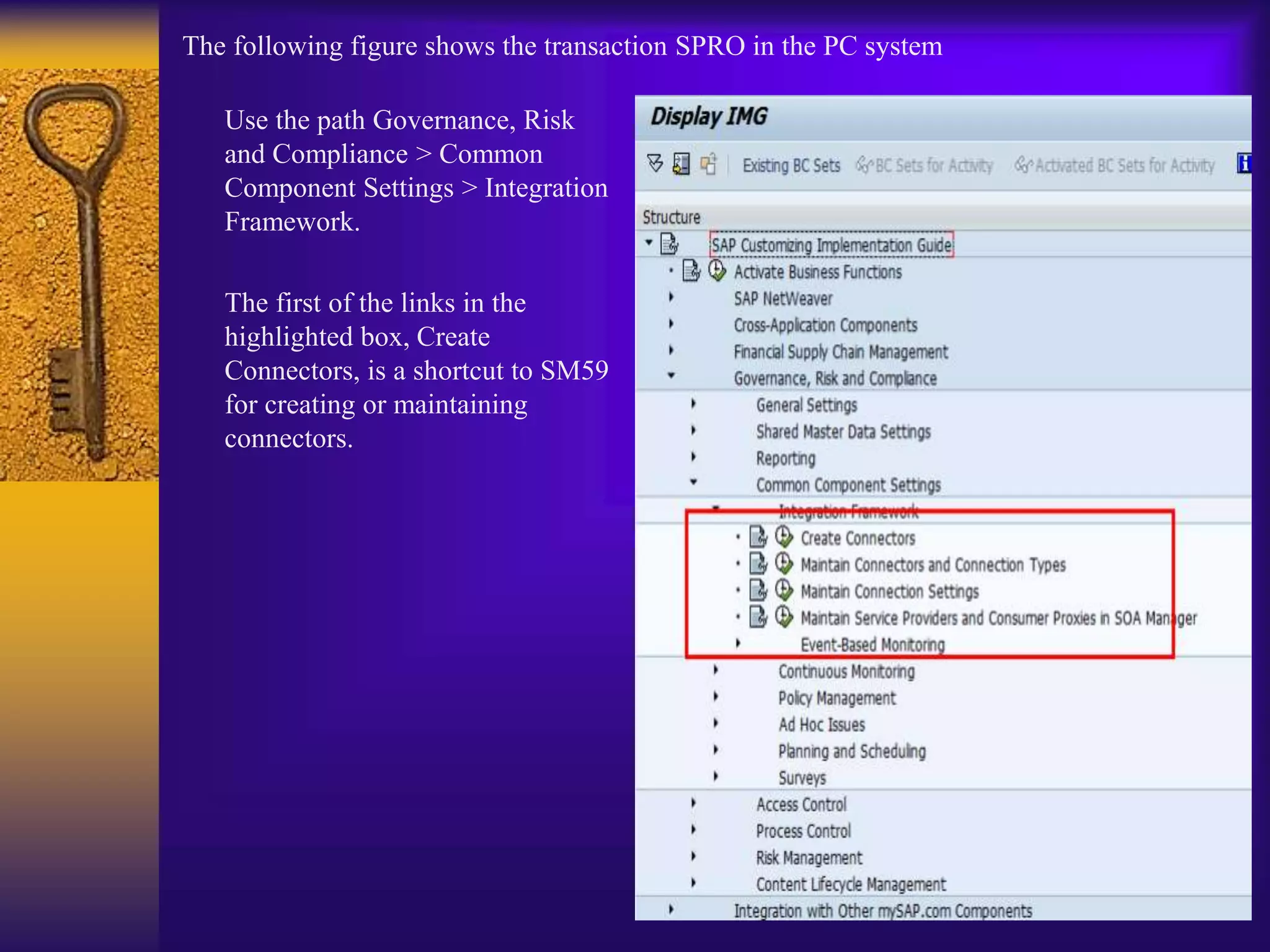Open the blue information icon in toolbar

point(1244,164)
